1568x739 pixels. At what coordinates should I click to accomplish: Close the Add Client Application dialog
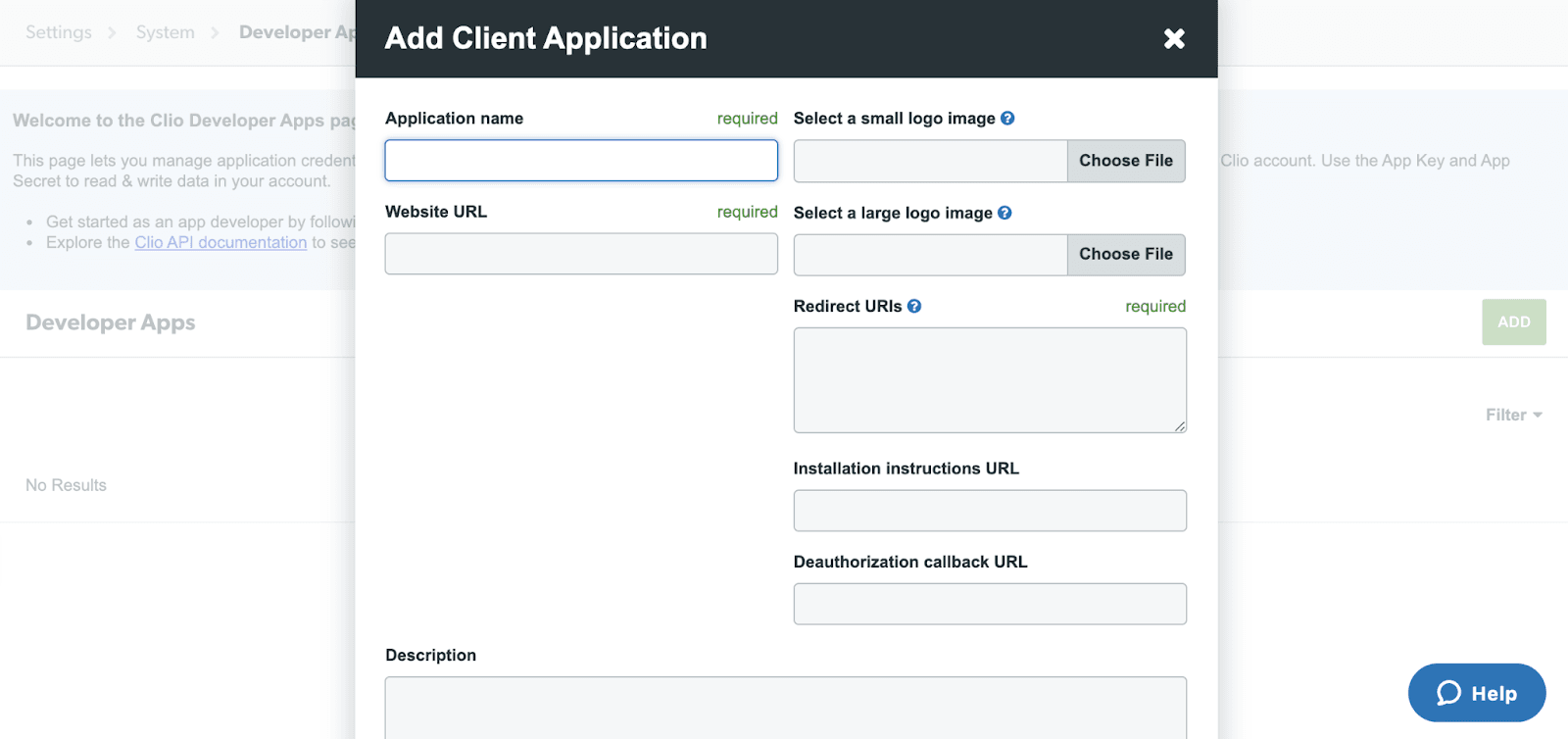1174,38
